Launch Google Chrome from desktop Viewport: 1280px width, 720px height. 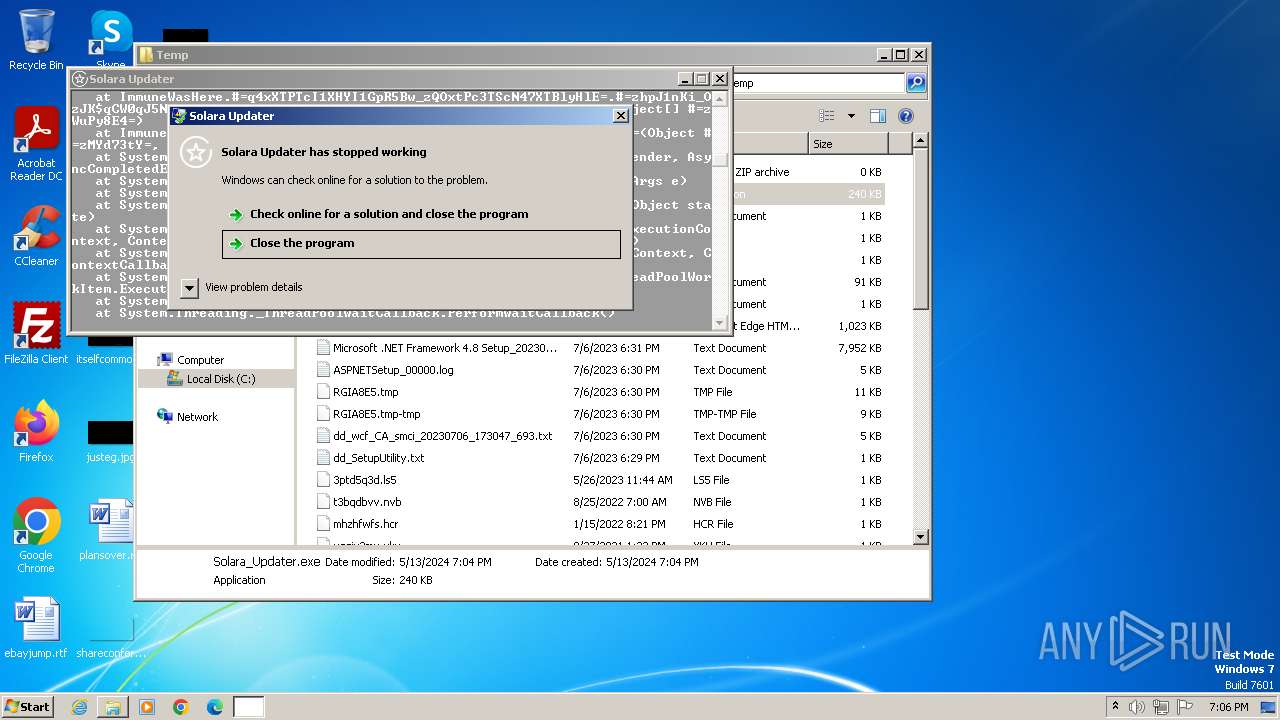click(36, 536)
